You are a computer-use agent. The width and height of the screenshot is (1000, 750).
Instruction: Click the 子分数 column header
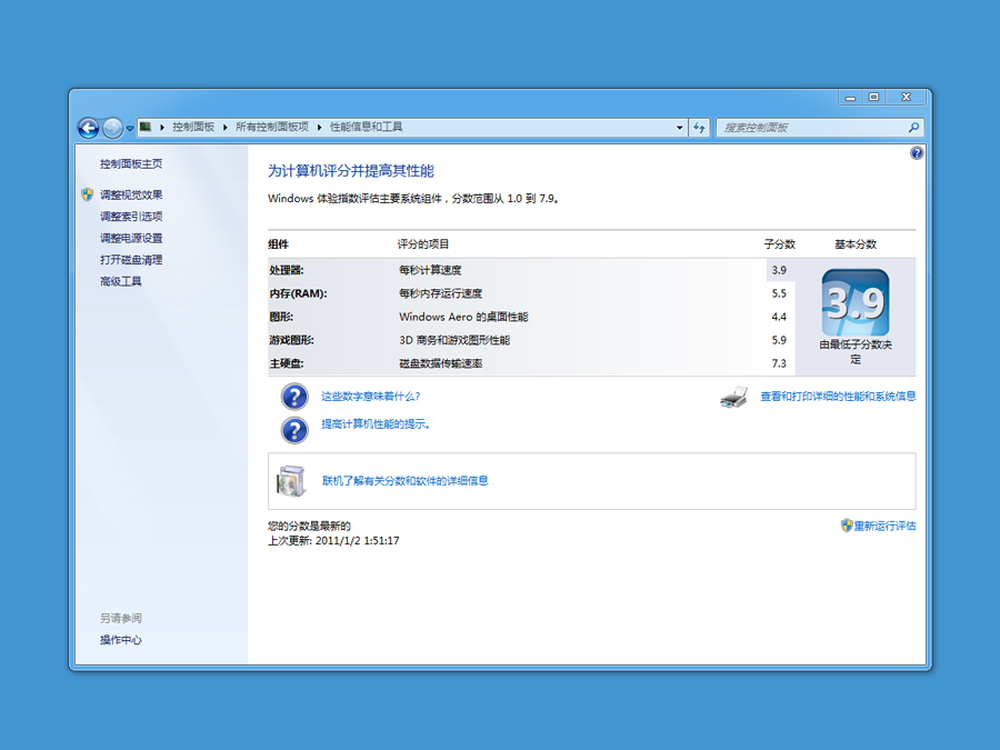[x=780, y=244]
